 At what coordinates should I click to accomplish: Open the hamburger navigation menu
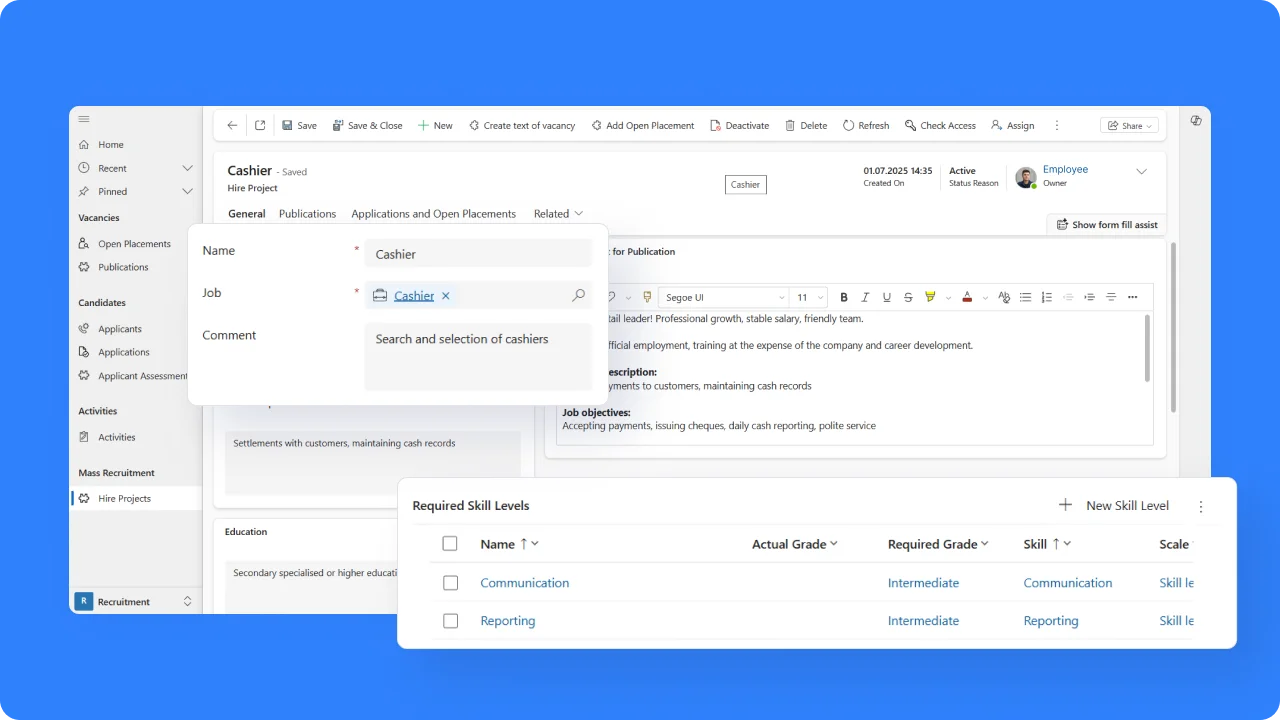pos(84,119)
